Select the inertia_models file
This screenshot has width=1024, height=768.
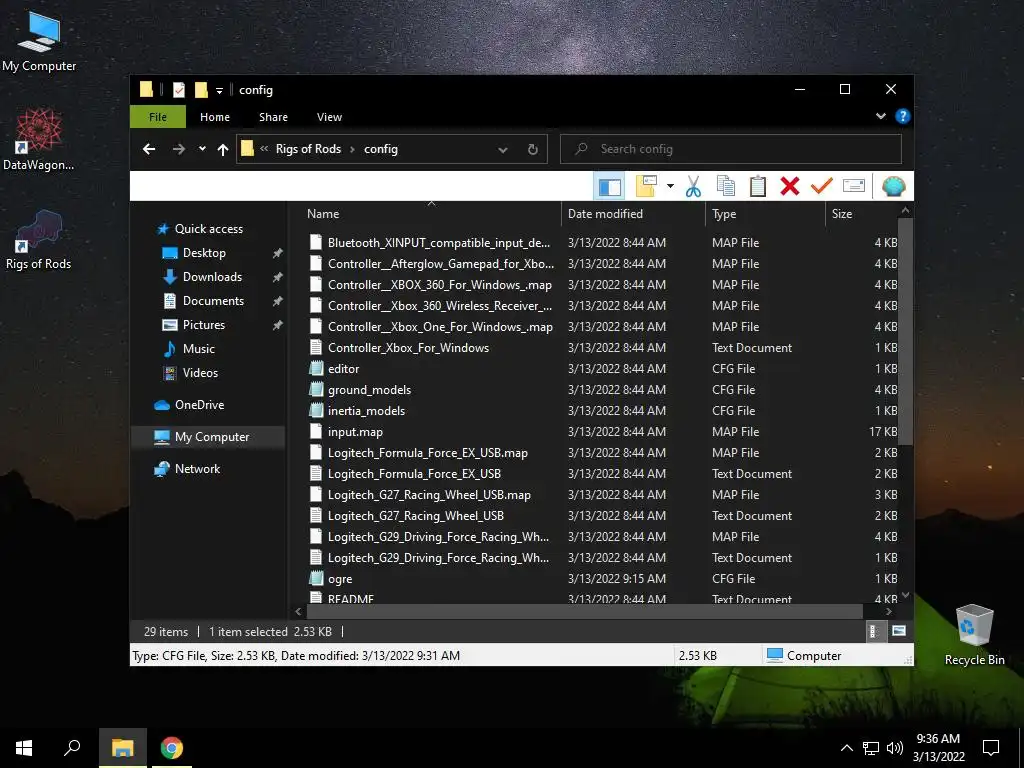(366, 411)
